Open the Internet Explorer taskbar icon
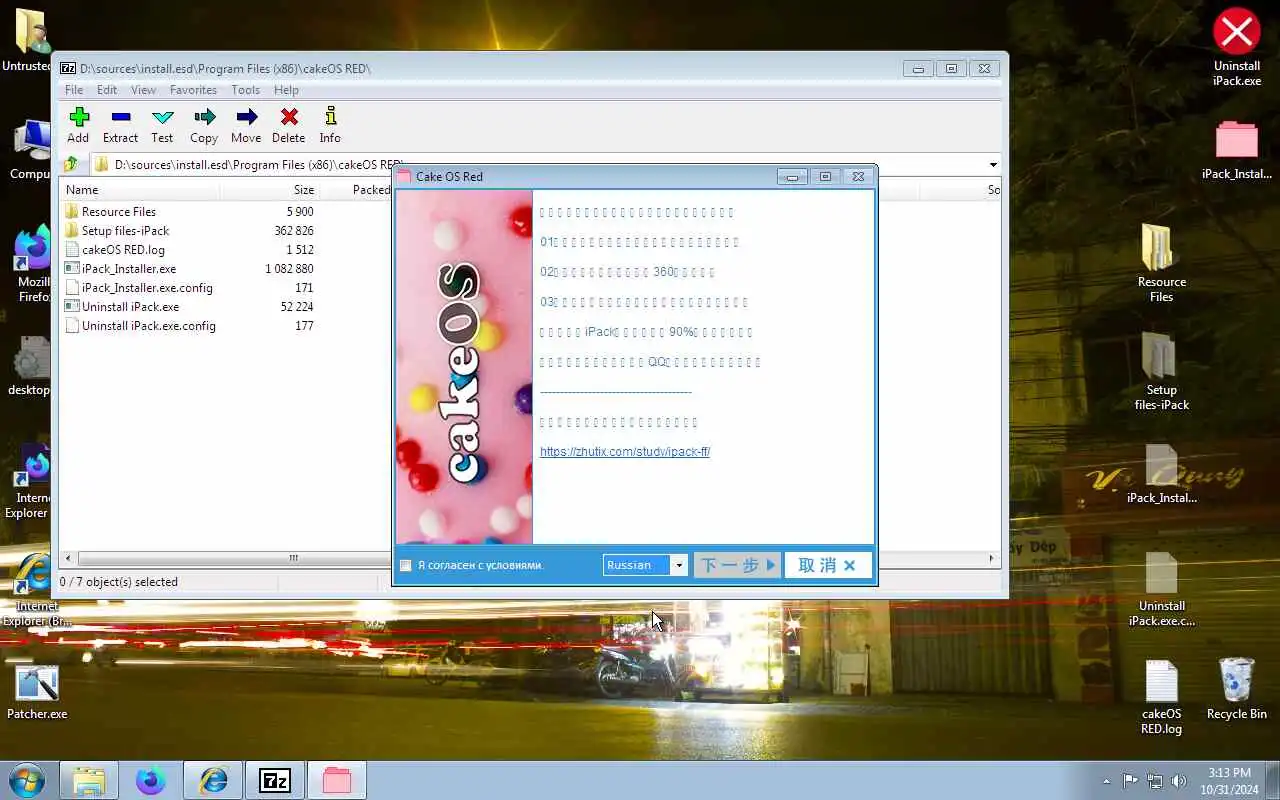 [213, 780]
